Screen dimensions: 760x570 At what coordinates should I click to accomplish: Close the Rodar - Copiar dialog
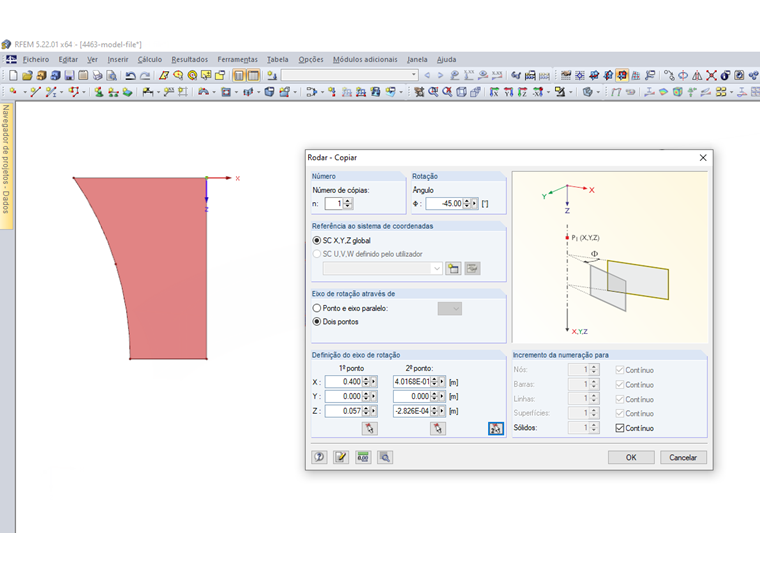pyautogui.click(x=703, y=158)
